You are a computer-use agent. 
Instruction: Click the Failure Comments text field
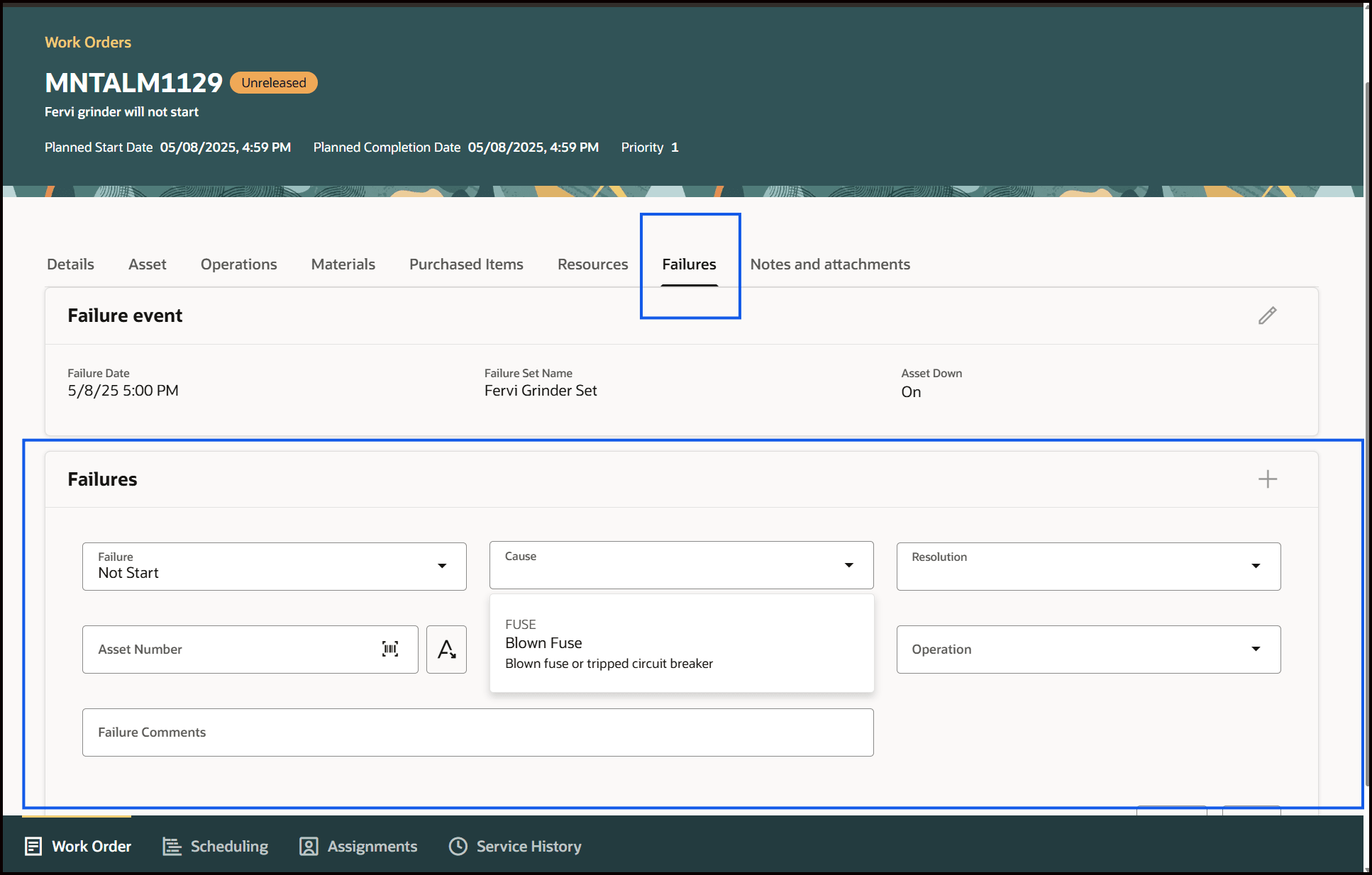pyautogui.click(x=477, y=732)
